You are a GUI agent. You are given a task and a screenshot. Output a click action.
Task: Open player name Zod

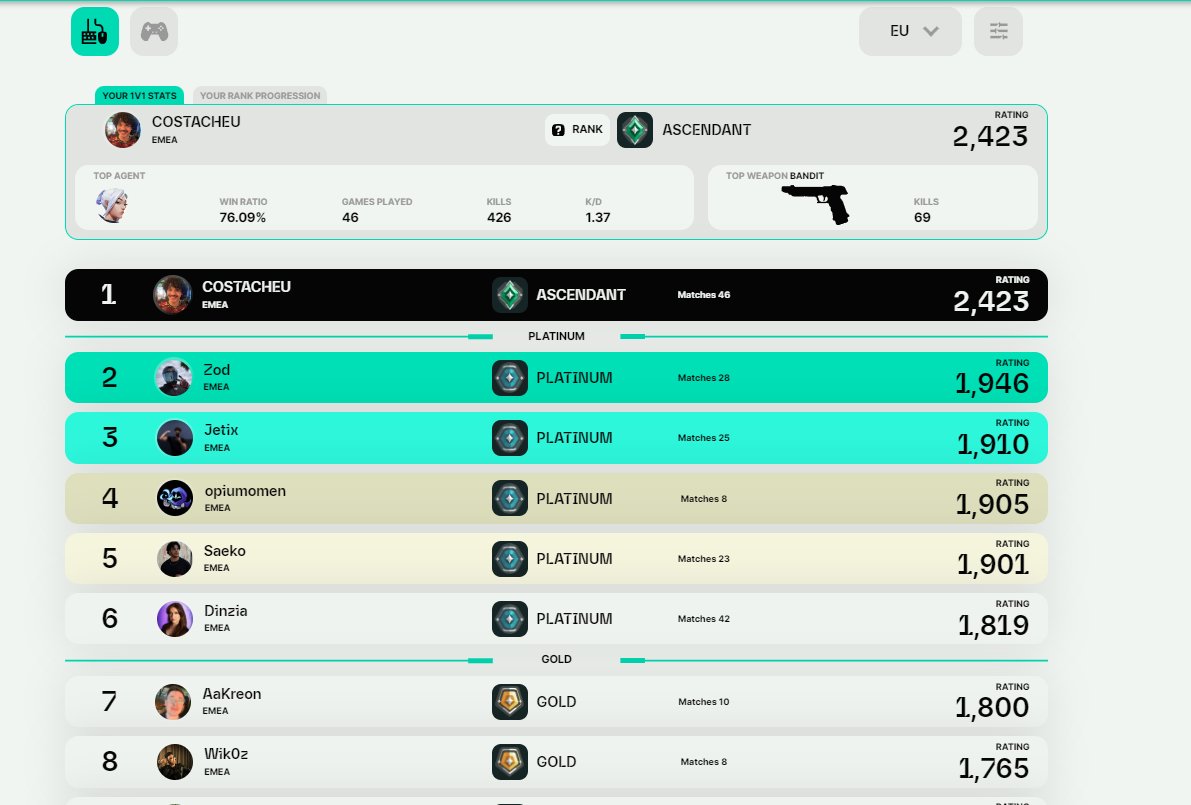[x=216, y=370]
